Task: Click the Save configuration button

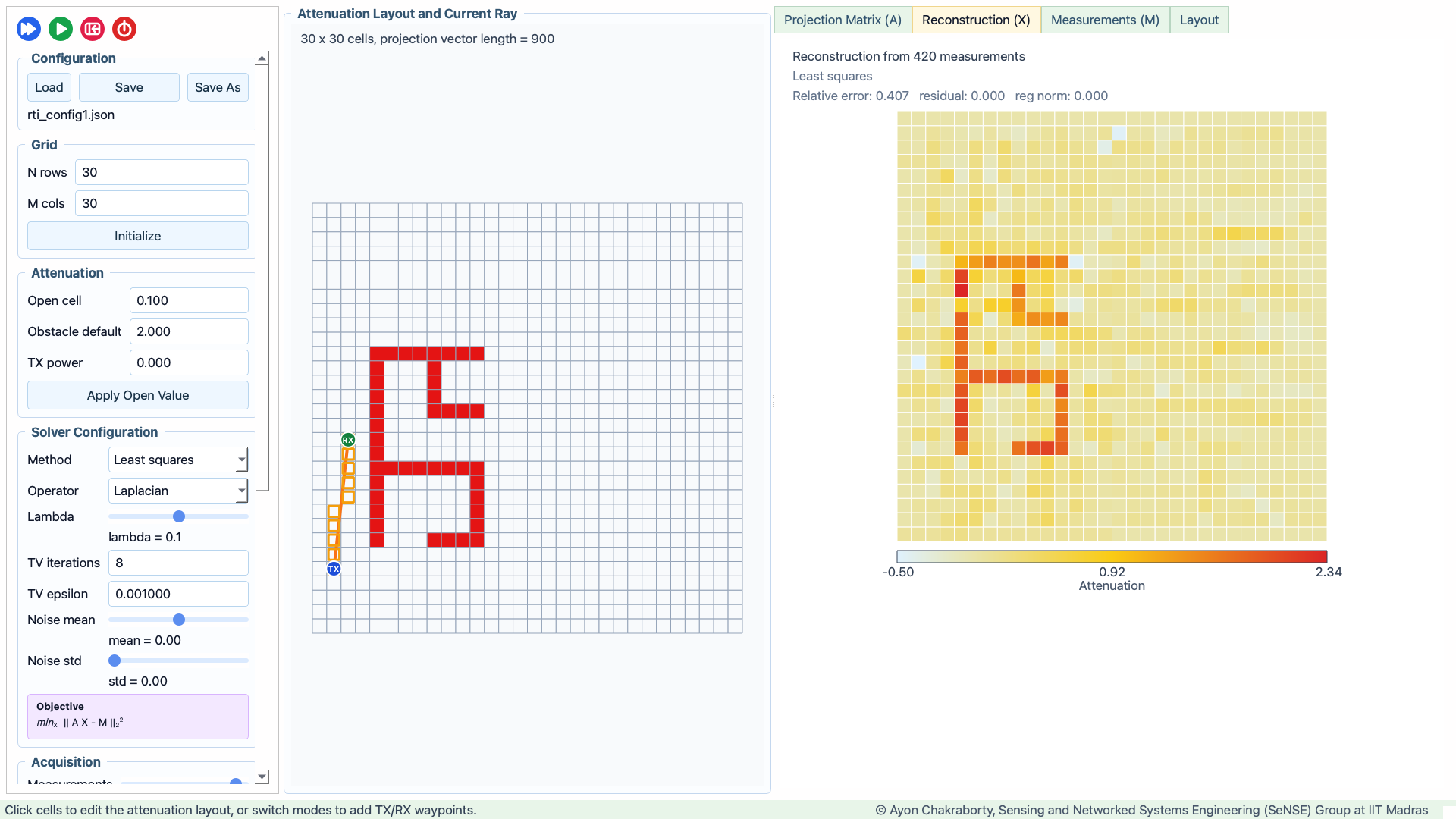Action: [x=129, y=87]
